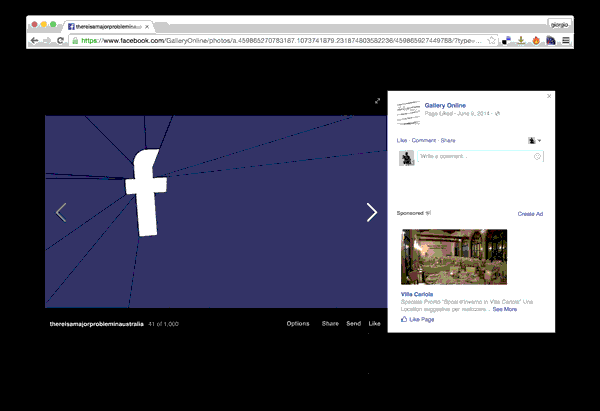Open the Gallery Online page link
Image resolution: width=600 pixels, height=411 pixels.
(x=445, y=105)
